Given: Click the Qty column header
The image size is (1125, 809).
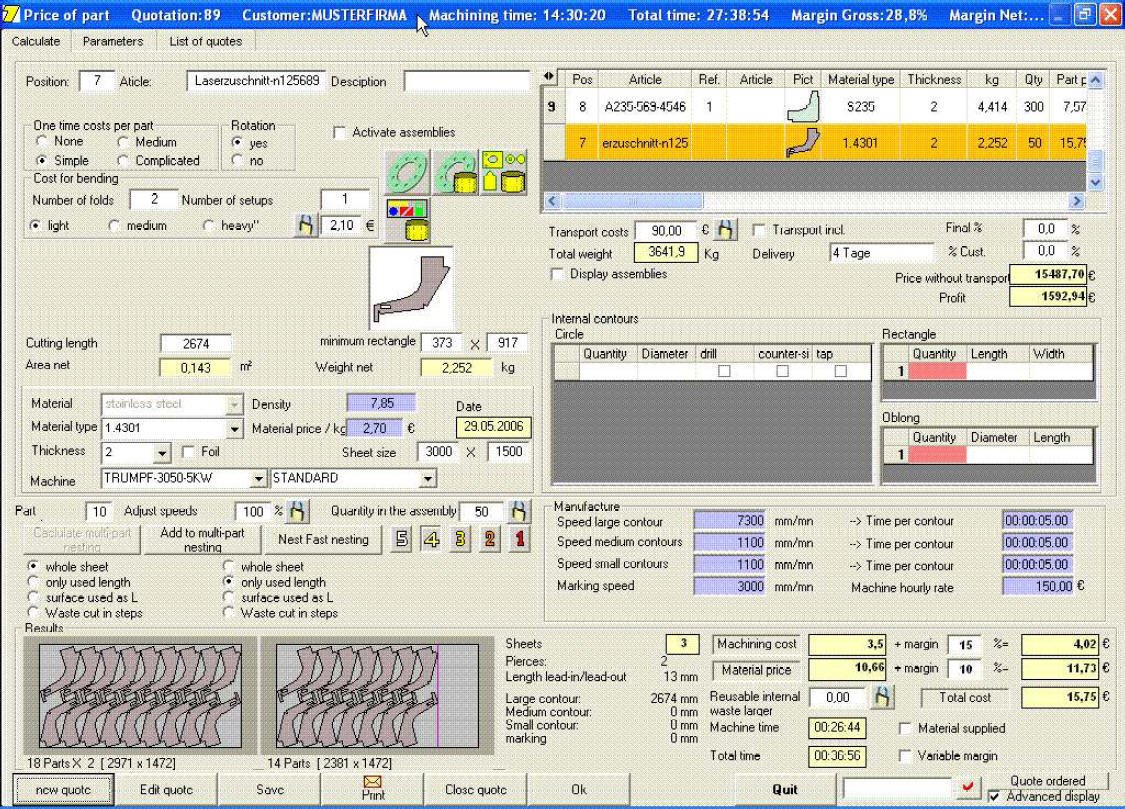Looking at the screenshot, I should pyautogui.click(x=1033, y=80).
